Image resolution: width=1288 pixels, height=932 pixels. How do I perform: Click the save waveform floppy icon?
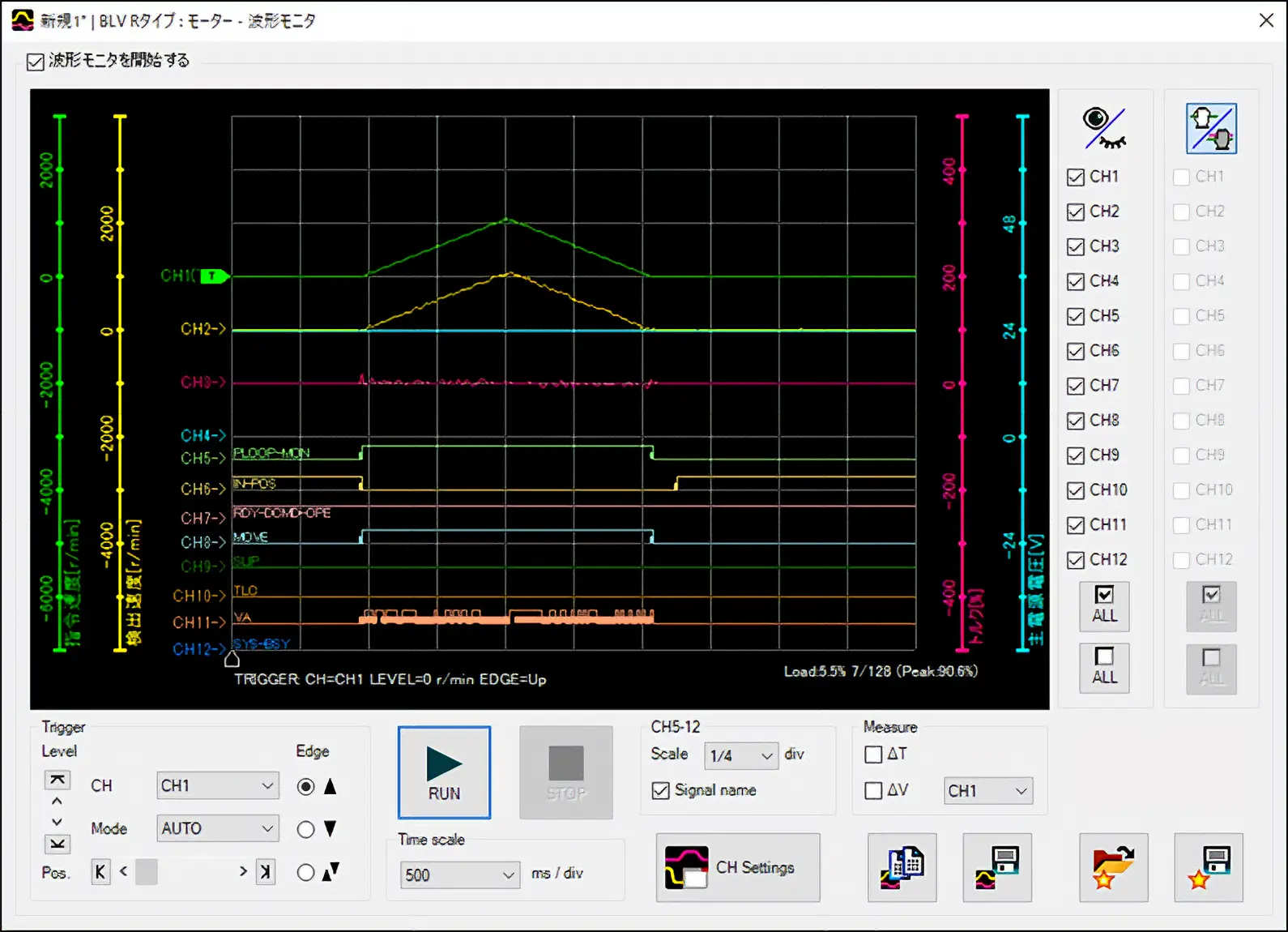[x=996, y=867]
